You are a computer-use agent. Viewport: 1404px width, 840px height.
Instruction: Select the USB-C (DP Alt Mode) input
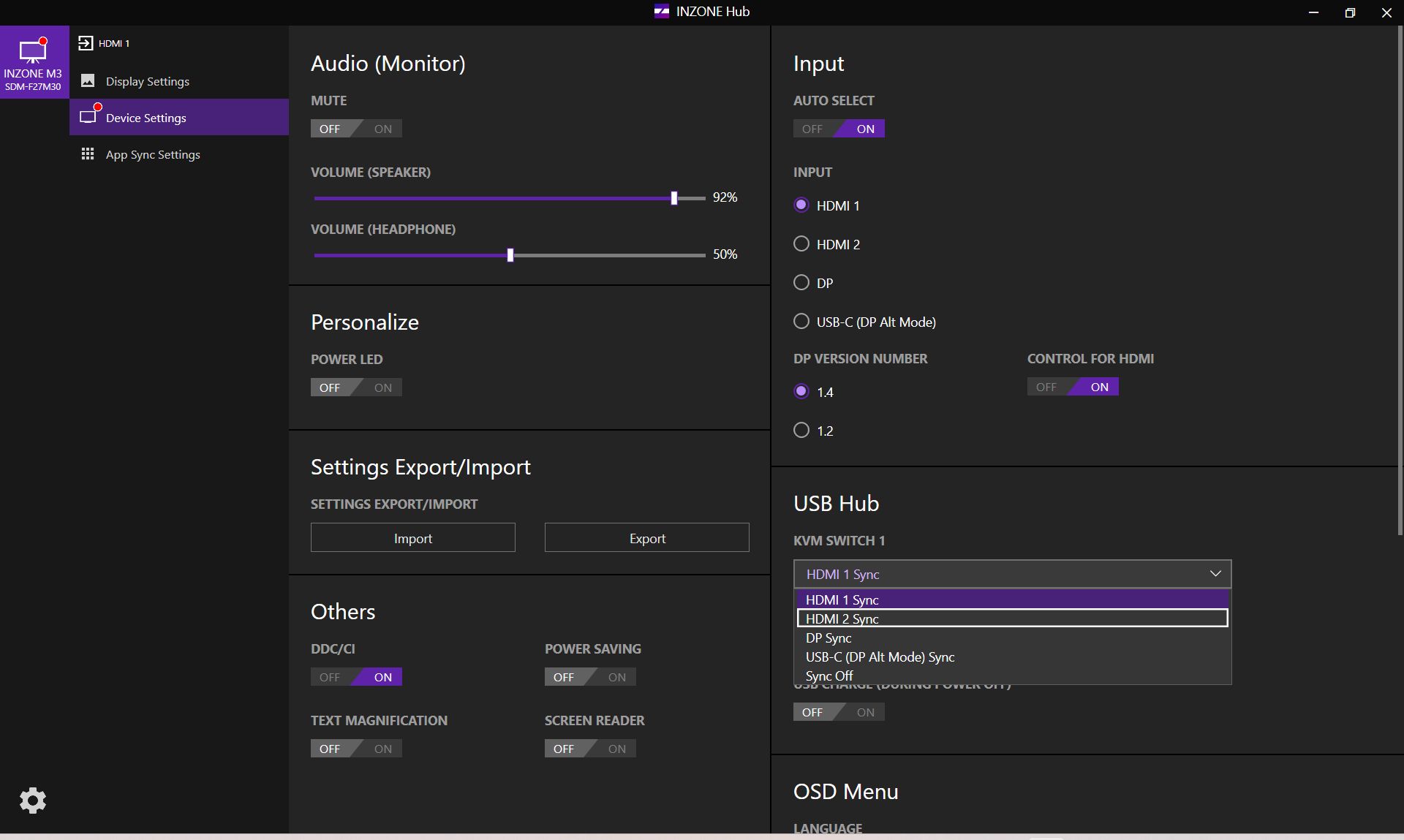pos(801,322)
